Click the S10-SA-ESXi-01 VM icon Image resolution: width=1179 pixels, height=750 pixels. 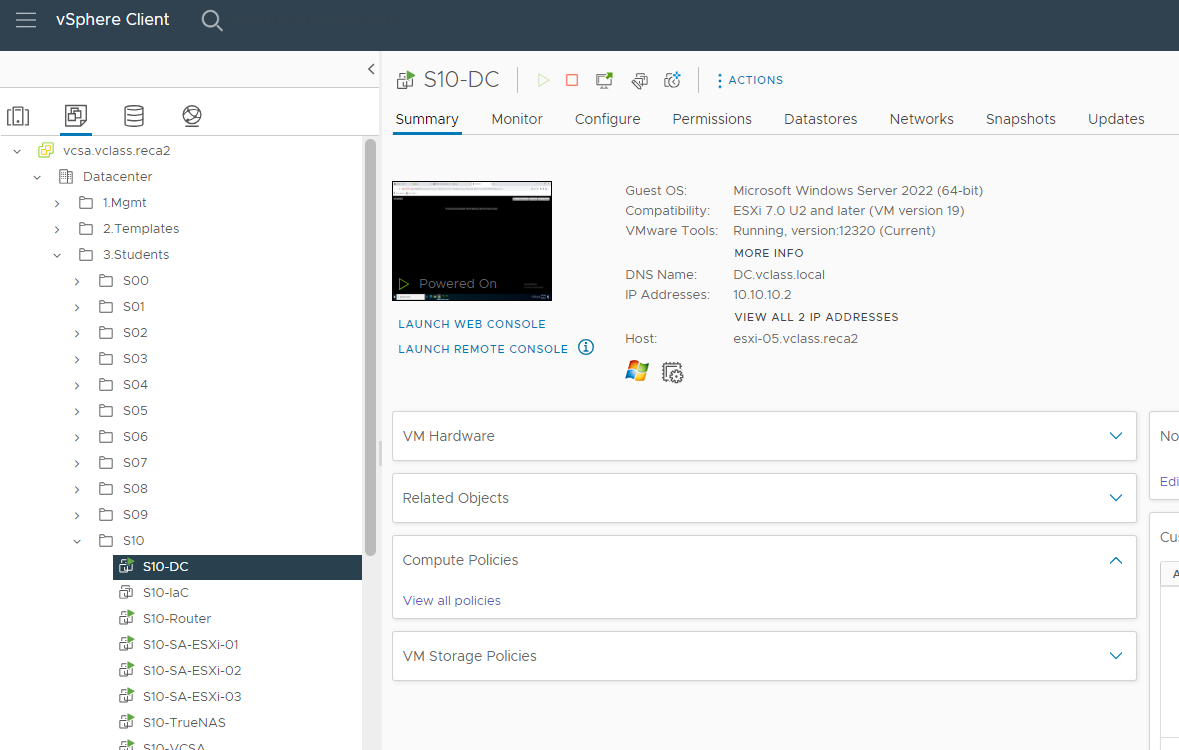(126, 645)
